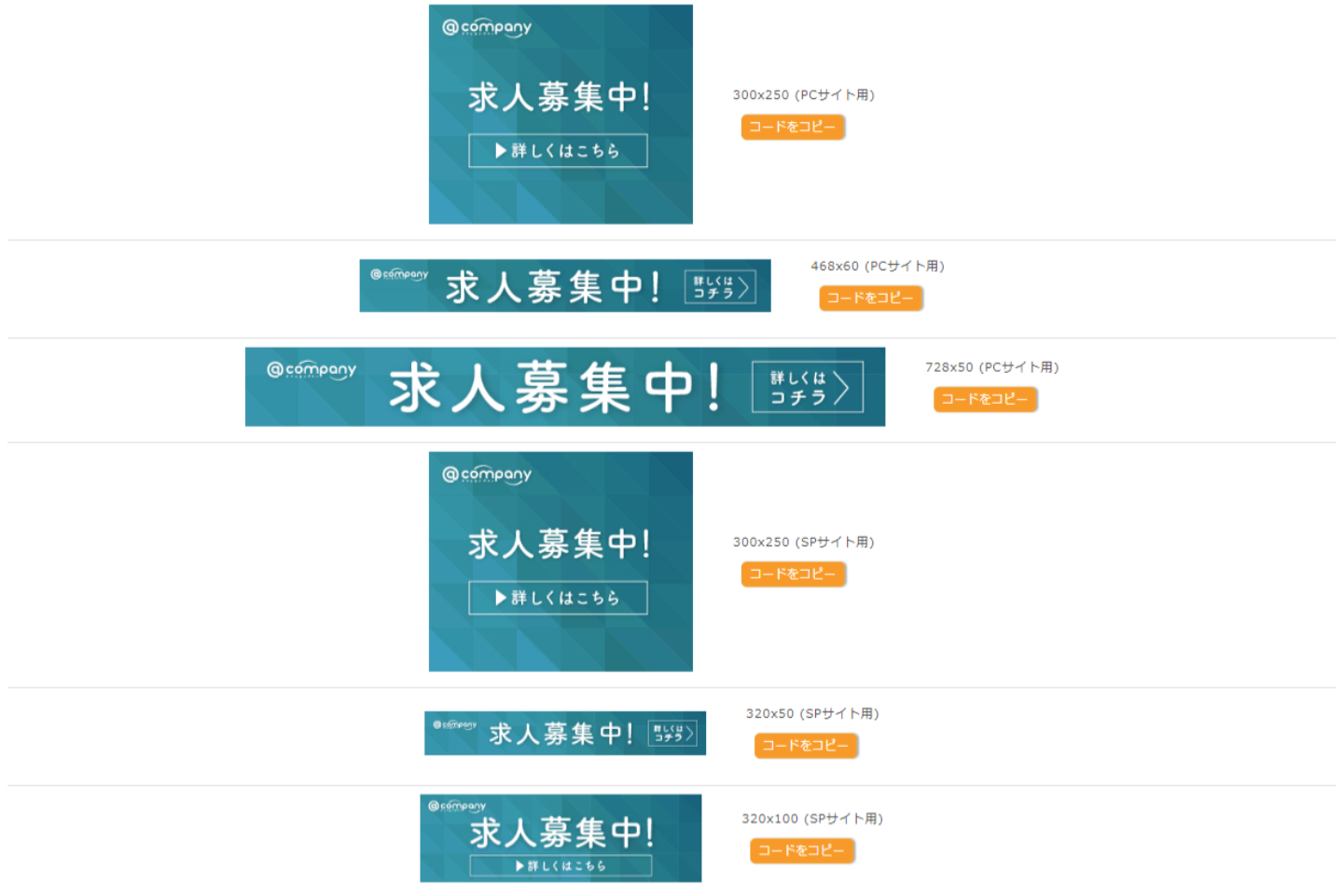Image resolution: width=1343 pixels, height=896 pixels.
Task: Click @company logo in the first 300x250 banner
Action: [487, 28]
